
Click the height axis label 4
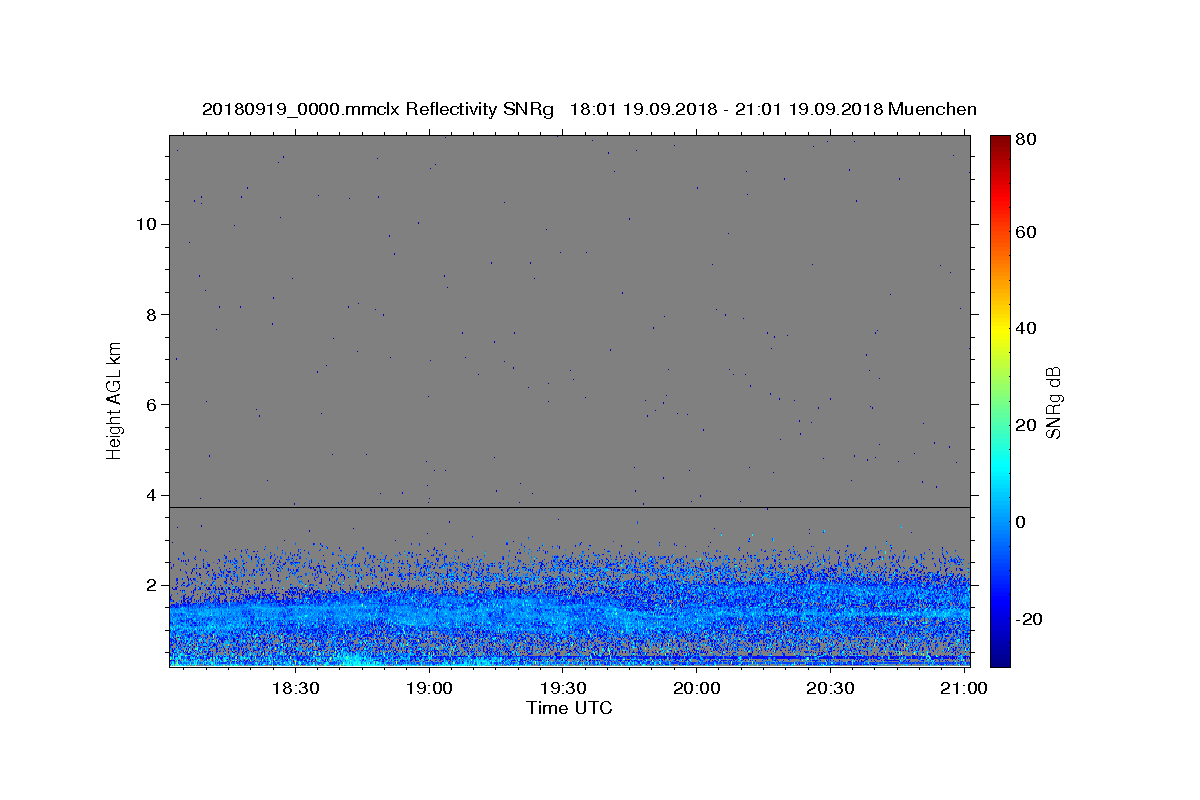tap(151, 495)
